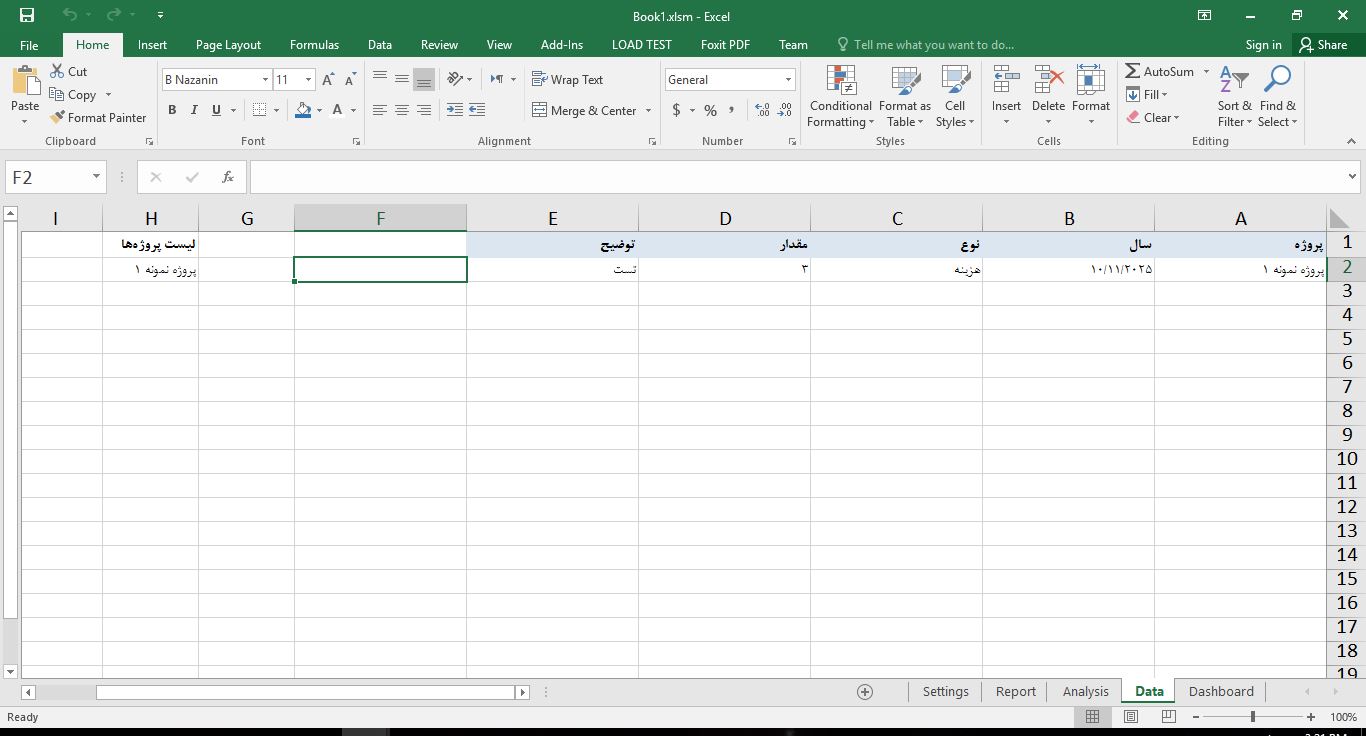Open Cell Styles gallery
This screenshot has width=1366, height=736.
955,97
